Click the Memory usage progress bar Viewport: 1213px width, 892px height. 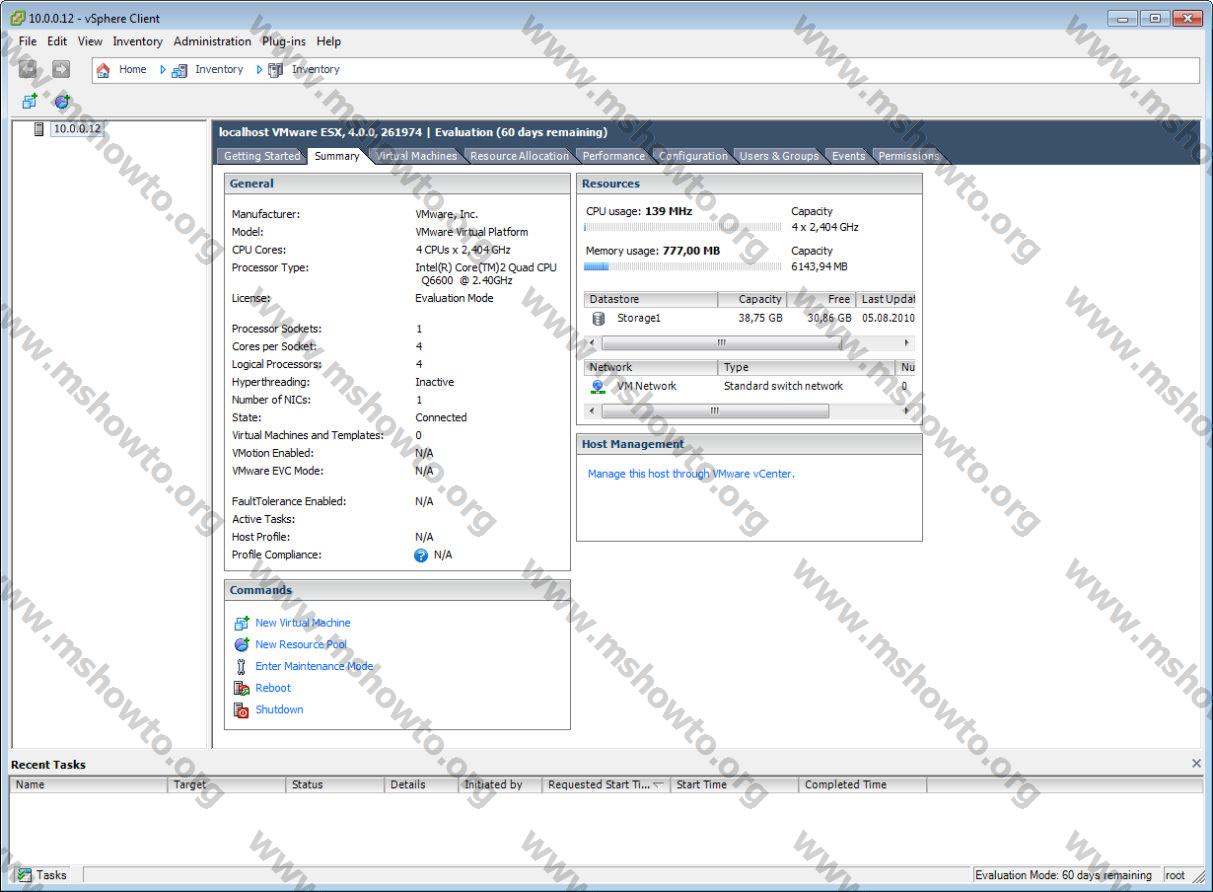click(x=683, y=267)
